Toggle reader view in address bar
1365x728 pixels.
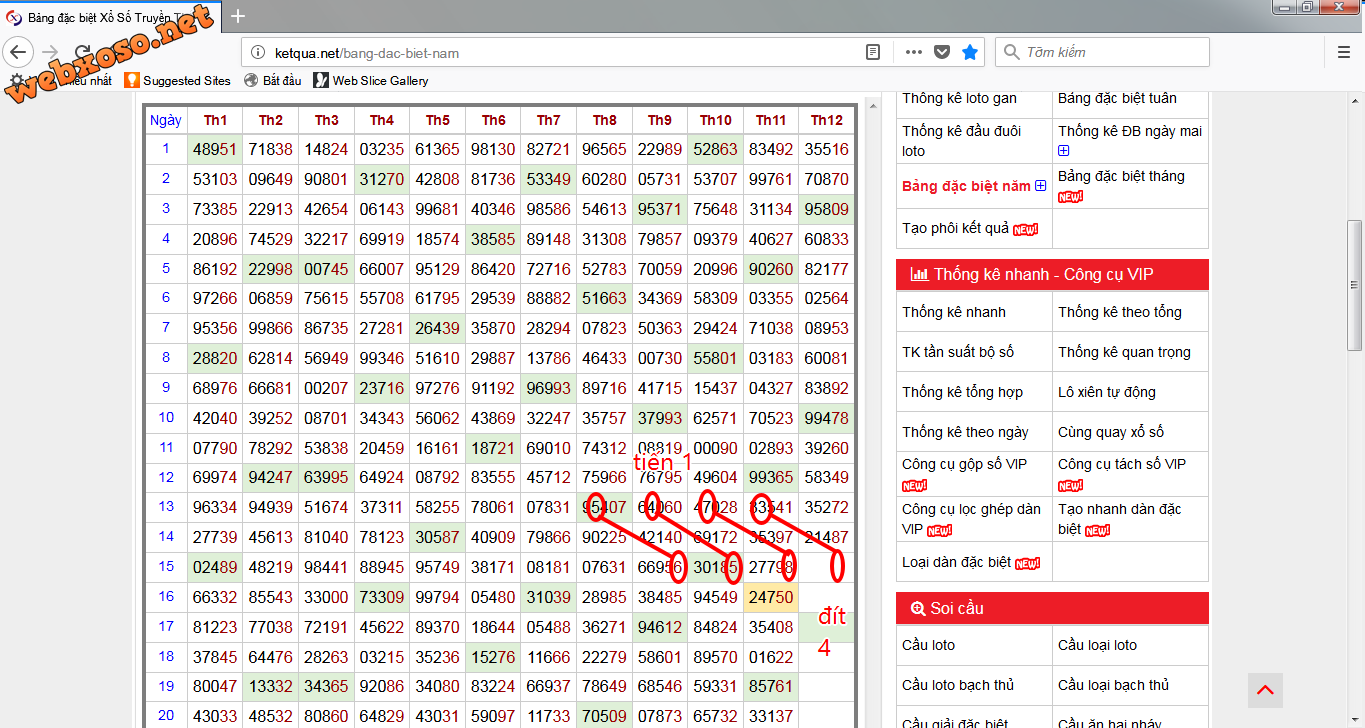(x=873, y=52)
